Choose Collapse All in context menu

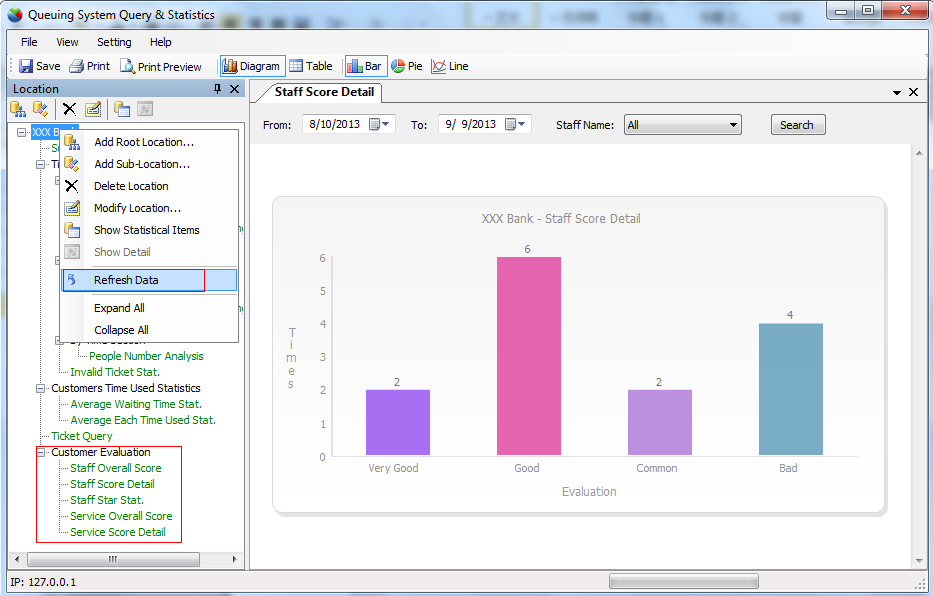tap(149, 330)
